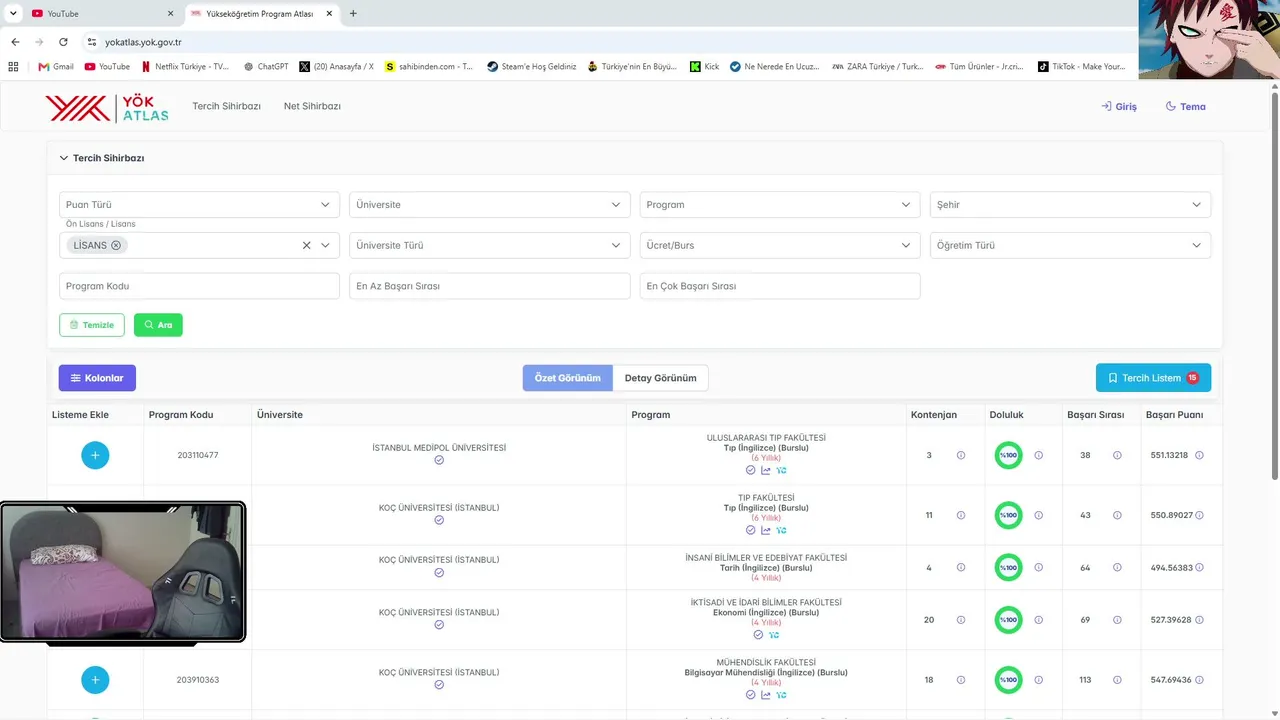Expand Ön Lisans / Lisans dropdown arrow
Image resolution: width=1280 pixels, height=720 pixels.
click(x=325, y=245)
